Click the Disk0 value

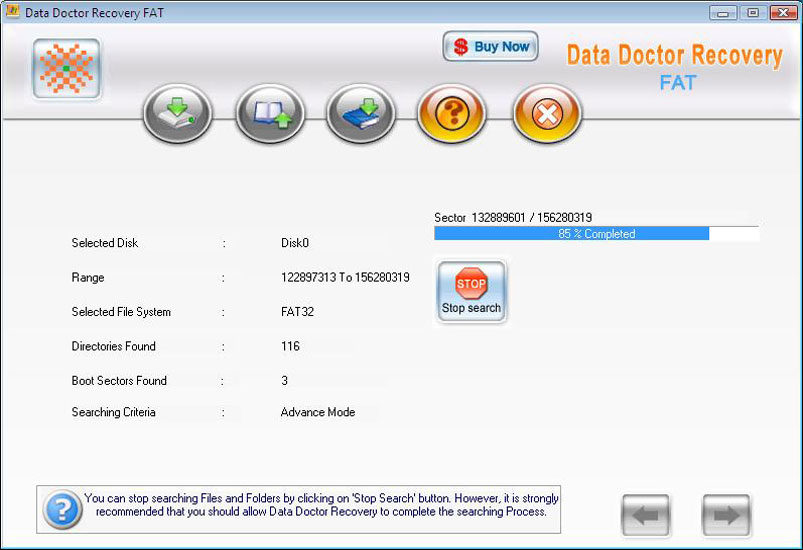coord(295,243)
